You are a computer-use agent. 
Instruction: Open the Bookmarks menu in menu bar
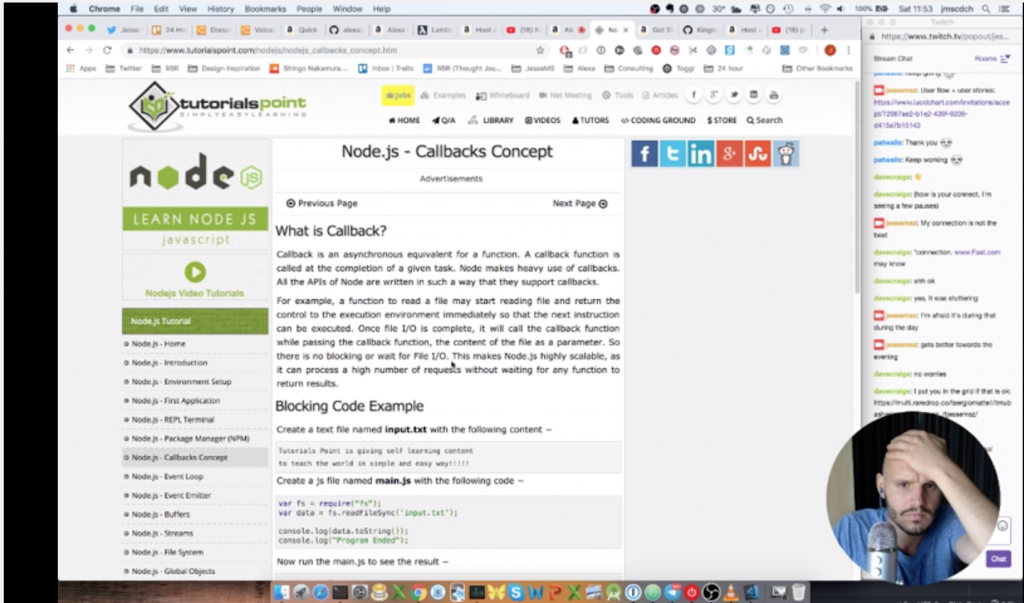click(265, 9)
